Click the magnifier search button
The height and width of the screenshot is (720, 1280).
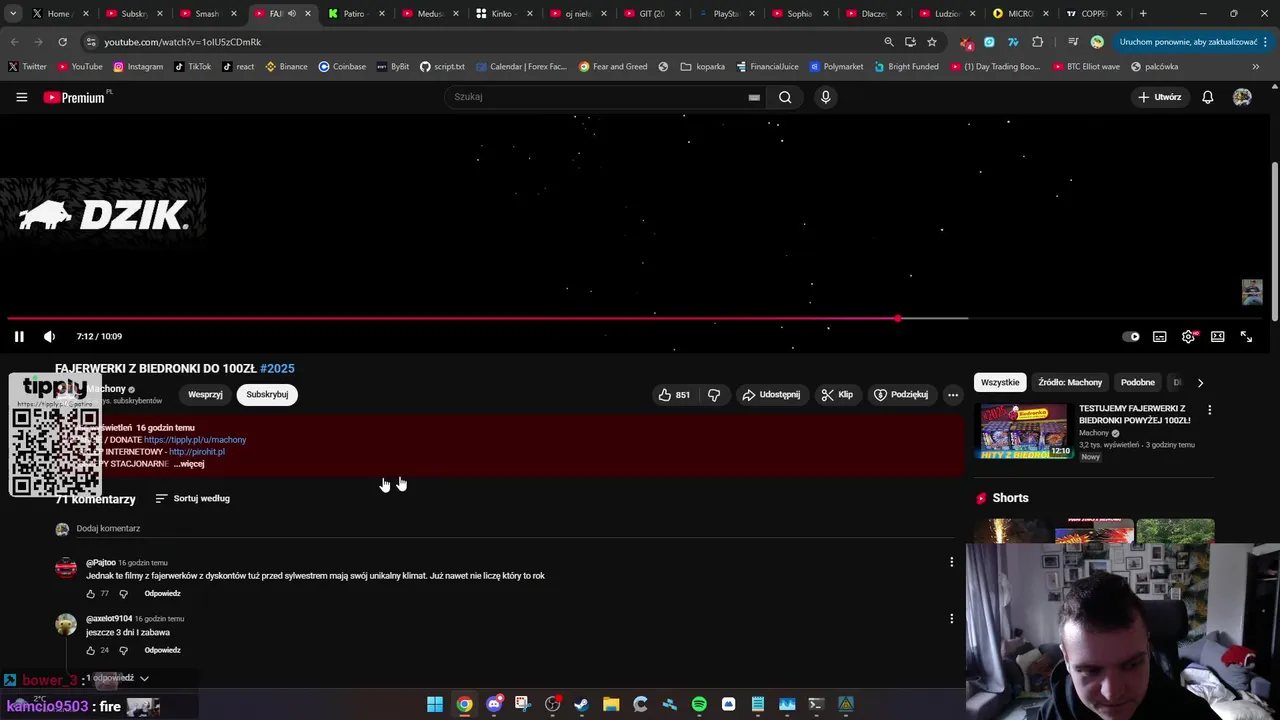(785, 97)
